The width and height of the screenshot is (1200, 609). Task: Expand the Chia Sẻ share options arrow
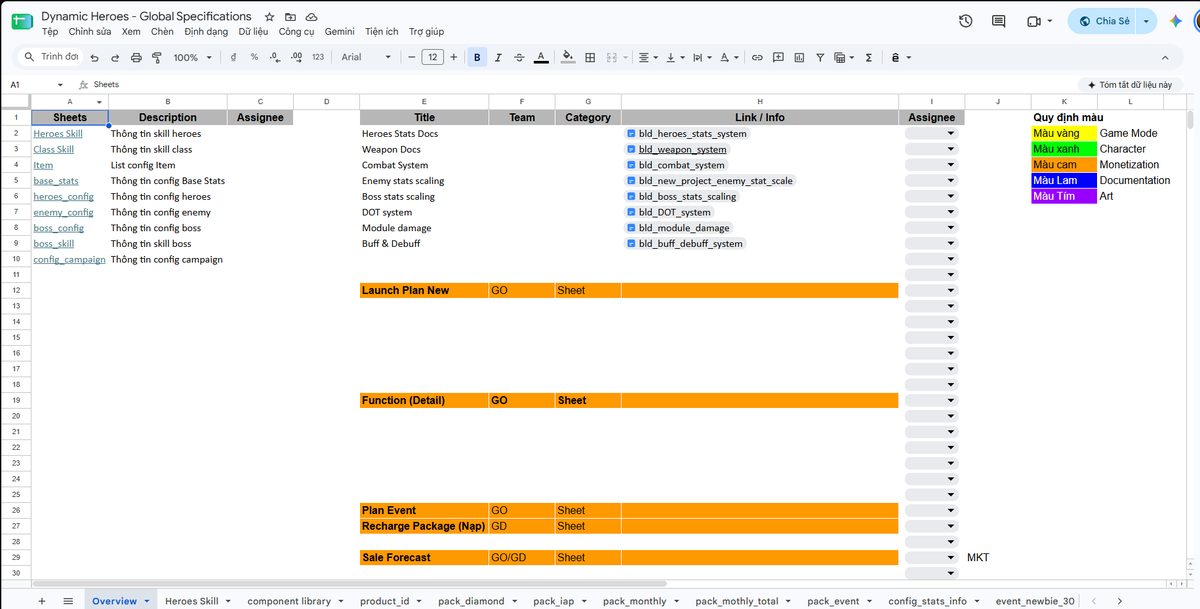[1147, 21]
